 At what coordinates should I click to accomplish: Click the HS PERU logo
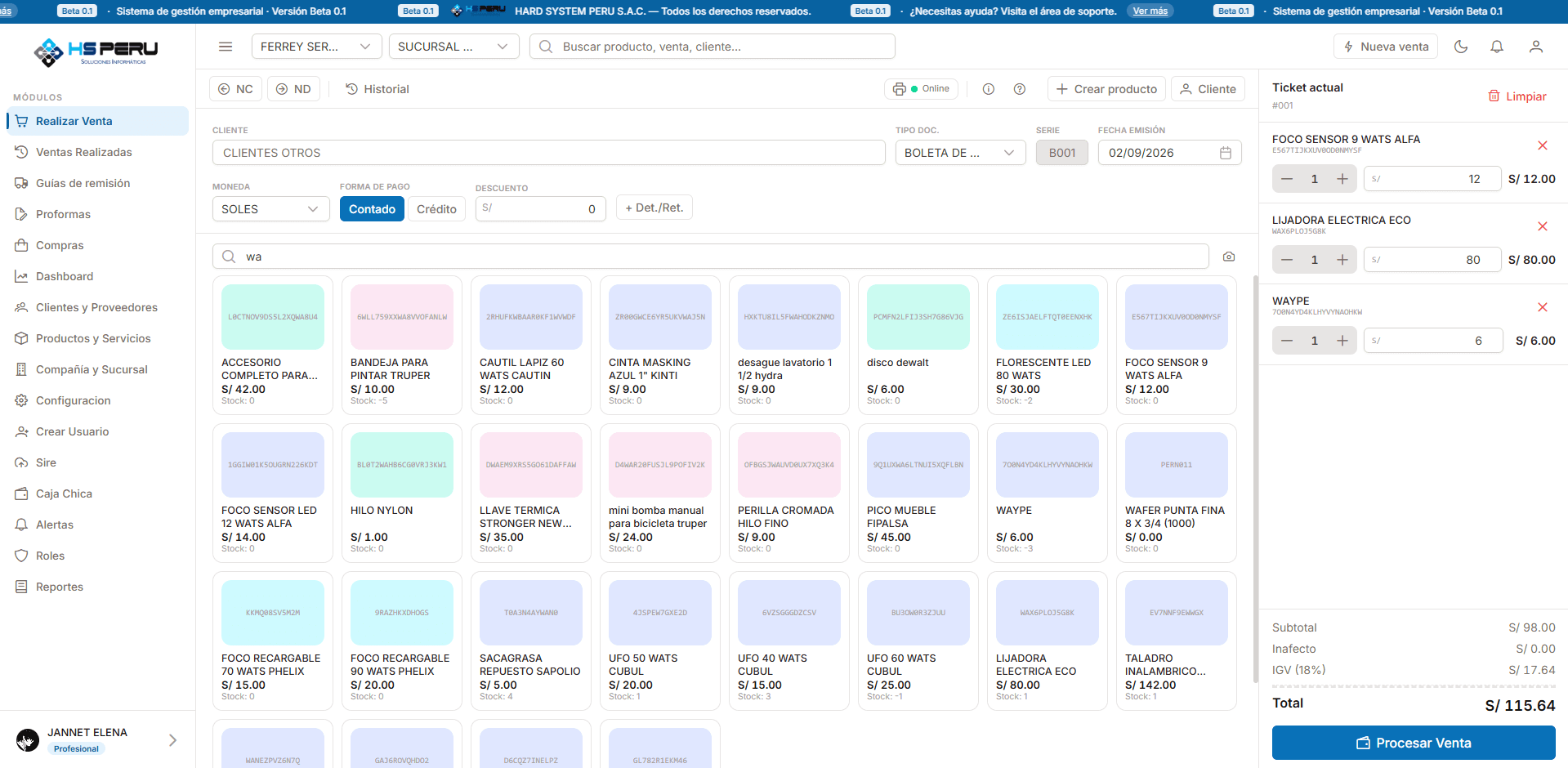click(x=96, y=52)
